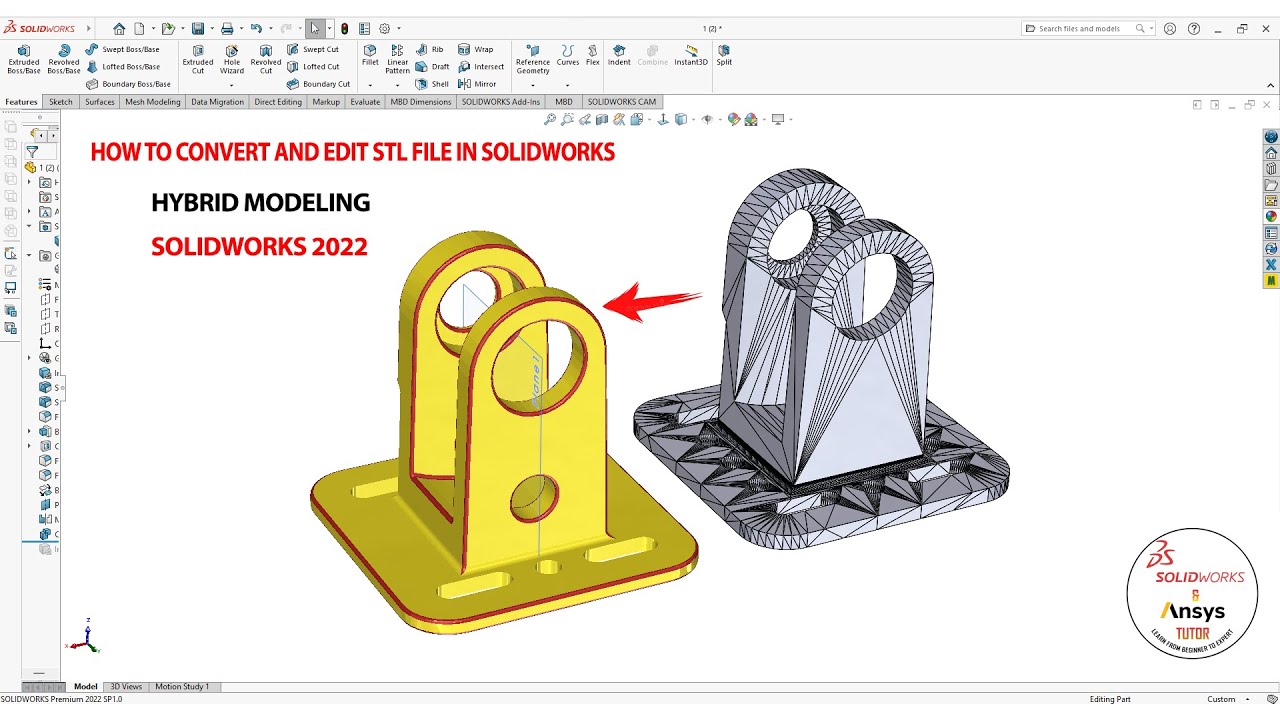1280x720 pixels.
Task: Open the Model tab at bottom
Action: [86, 687]
